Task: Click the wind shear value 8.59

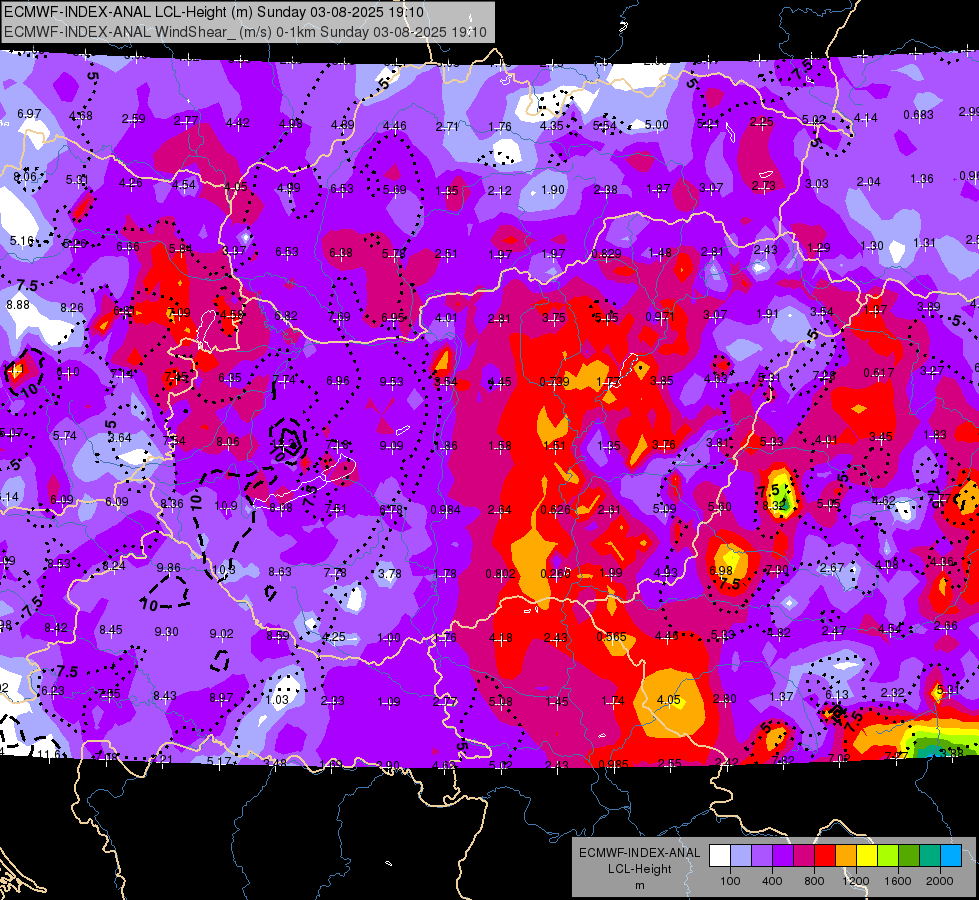Action: (278, 636)
